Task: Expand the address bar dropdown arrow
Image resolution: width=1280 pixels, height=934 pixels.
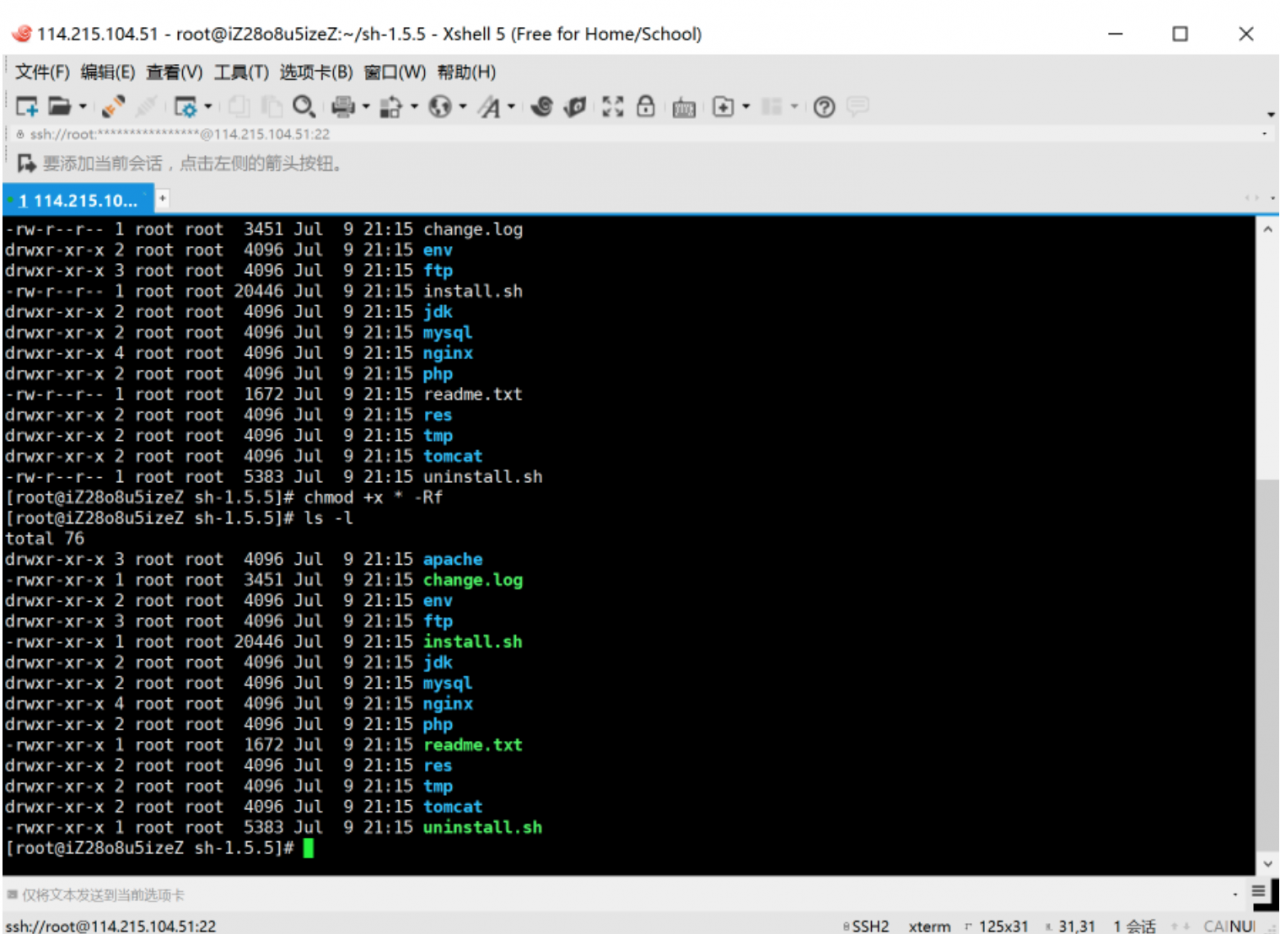Action: click(1265, 134)
